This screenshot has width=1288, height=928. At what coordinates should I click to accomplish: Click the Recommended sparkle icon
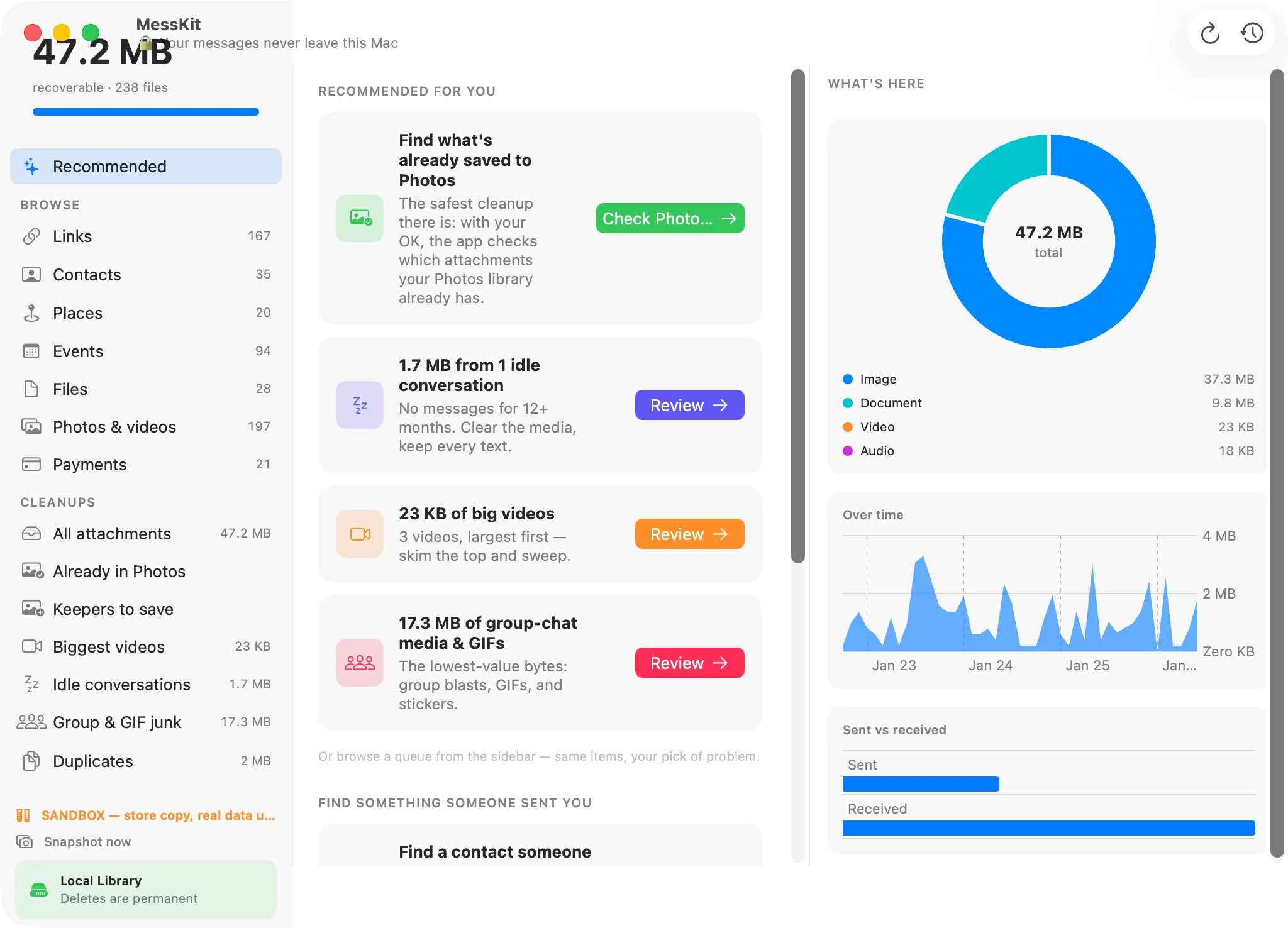point(31,167)
